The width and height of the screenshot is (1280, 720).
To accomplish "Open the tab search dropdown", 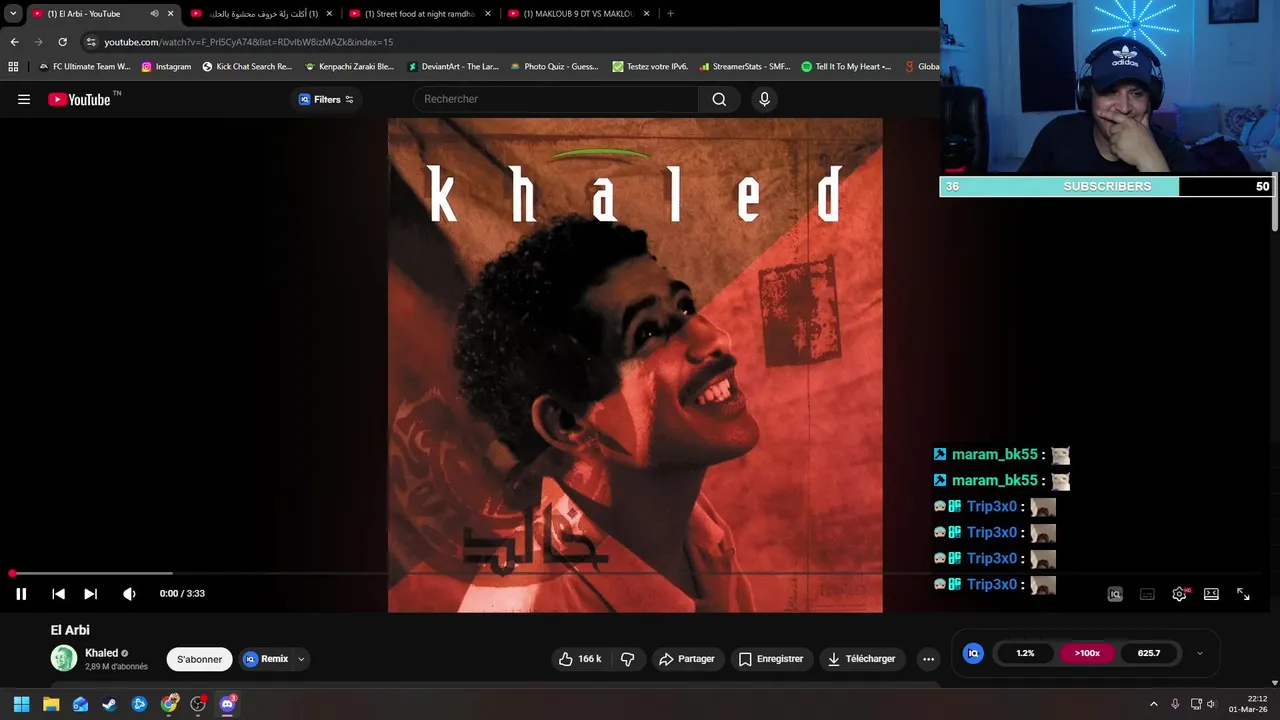I will tap(13, 14).
